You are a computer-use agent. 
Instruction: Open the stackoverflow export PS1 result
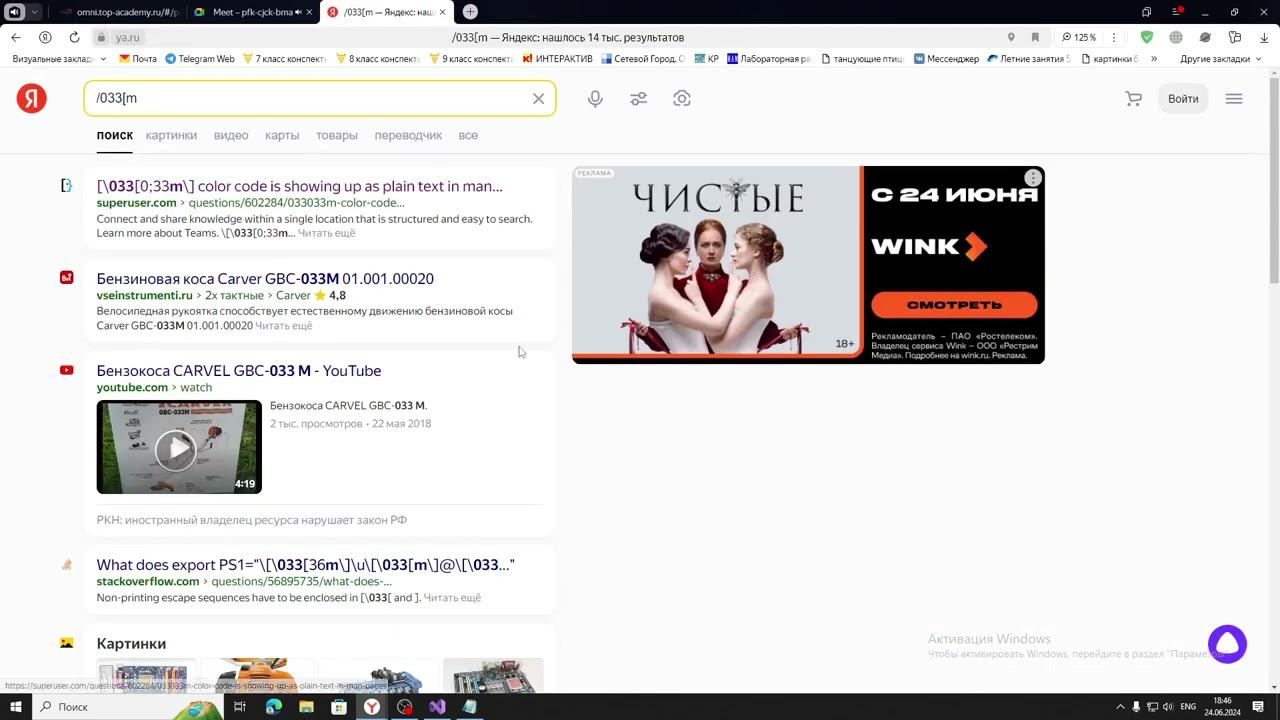click(x=306, y=564)
